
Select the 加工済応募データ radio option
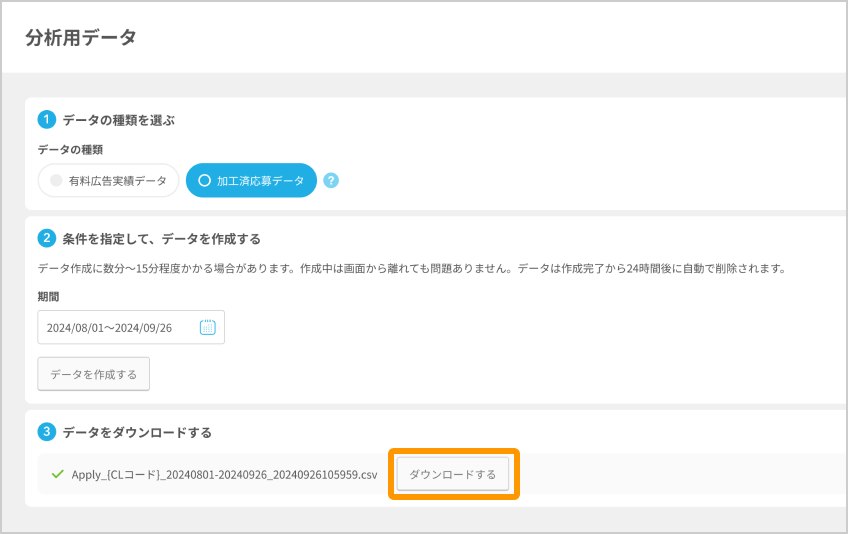(x=251, y=181)
